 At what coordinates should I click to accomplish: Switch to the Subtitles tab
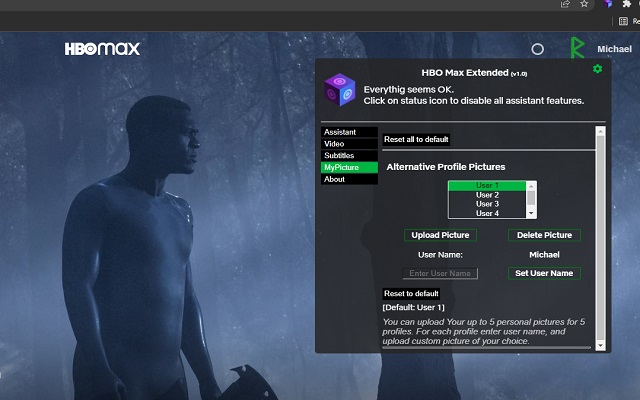click(x=349, y=156)
